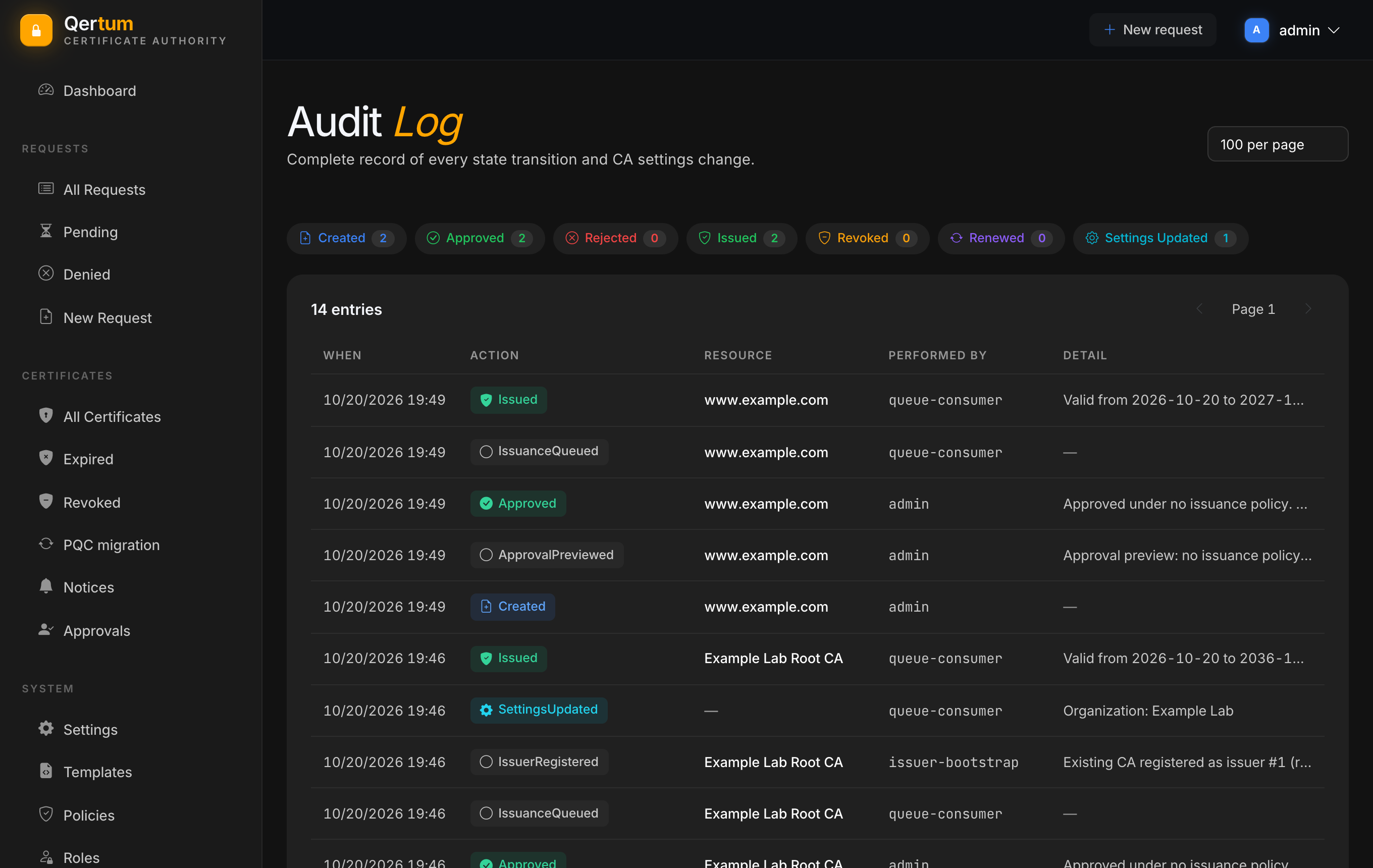Click the IssuerRegistered action badge
Screen dimensions: 1373x868
pos(540,762)
